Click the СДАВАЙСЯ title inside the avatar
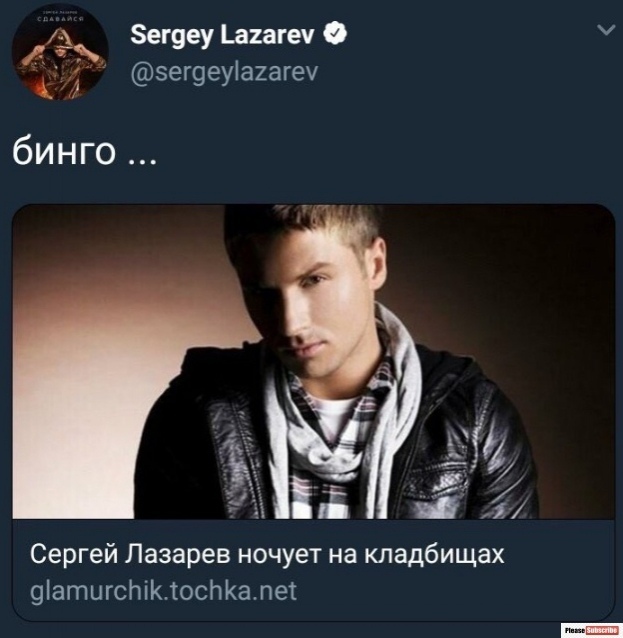This screenshot has width=623, height=638. [x=60, y=19]
